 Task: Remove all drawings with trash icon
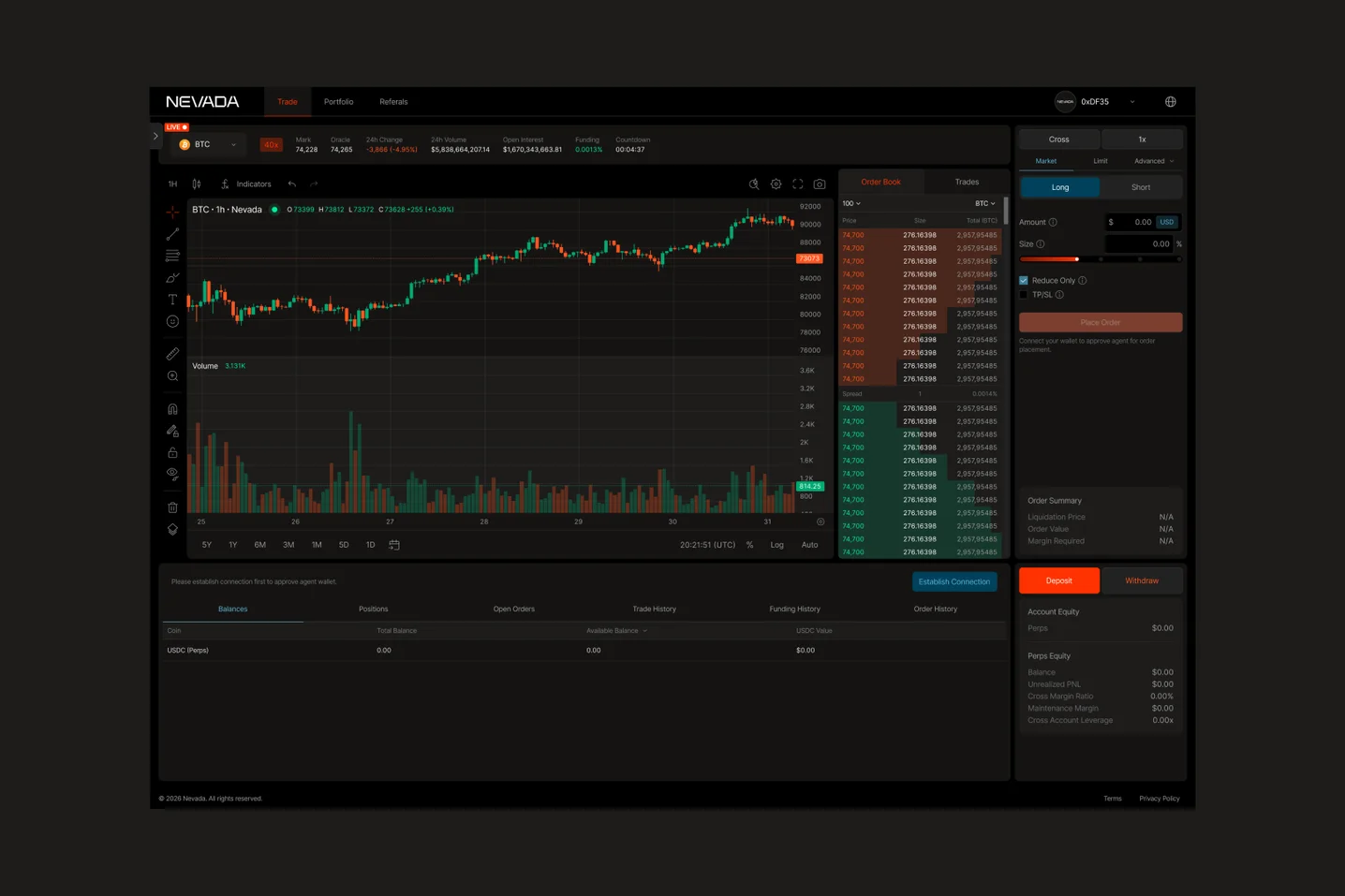(x=172, y=507)
